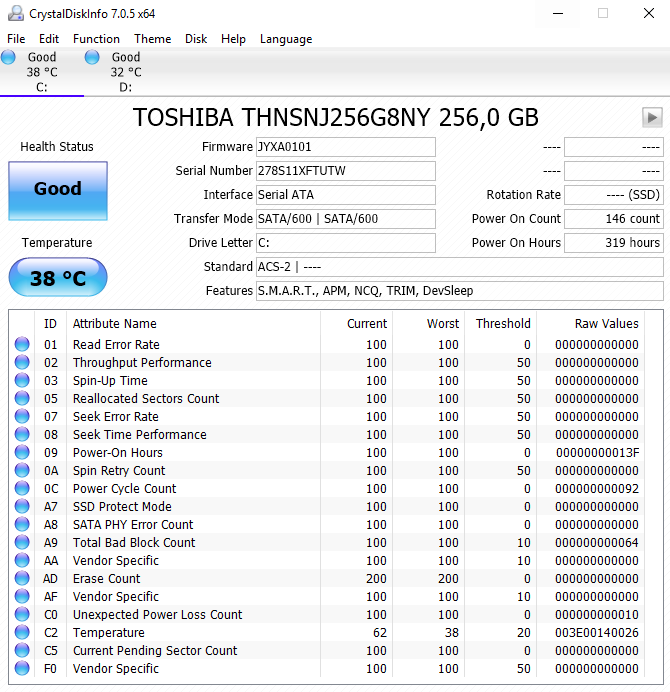The image size is (670, 692).
Task: Click the status orb for Unexpected Power Loss Count
Action: pos(22,614)
